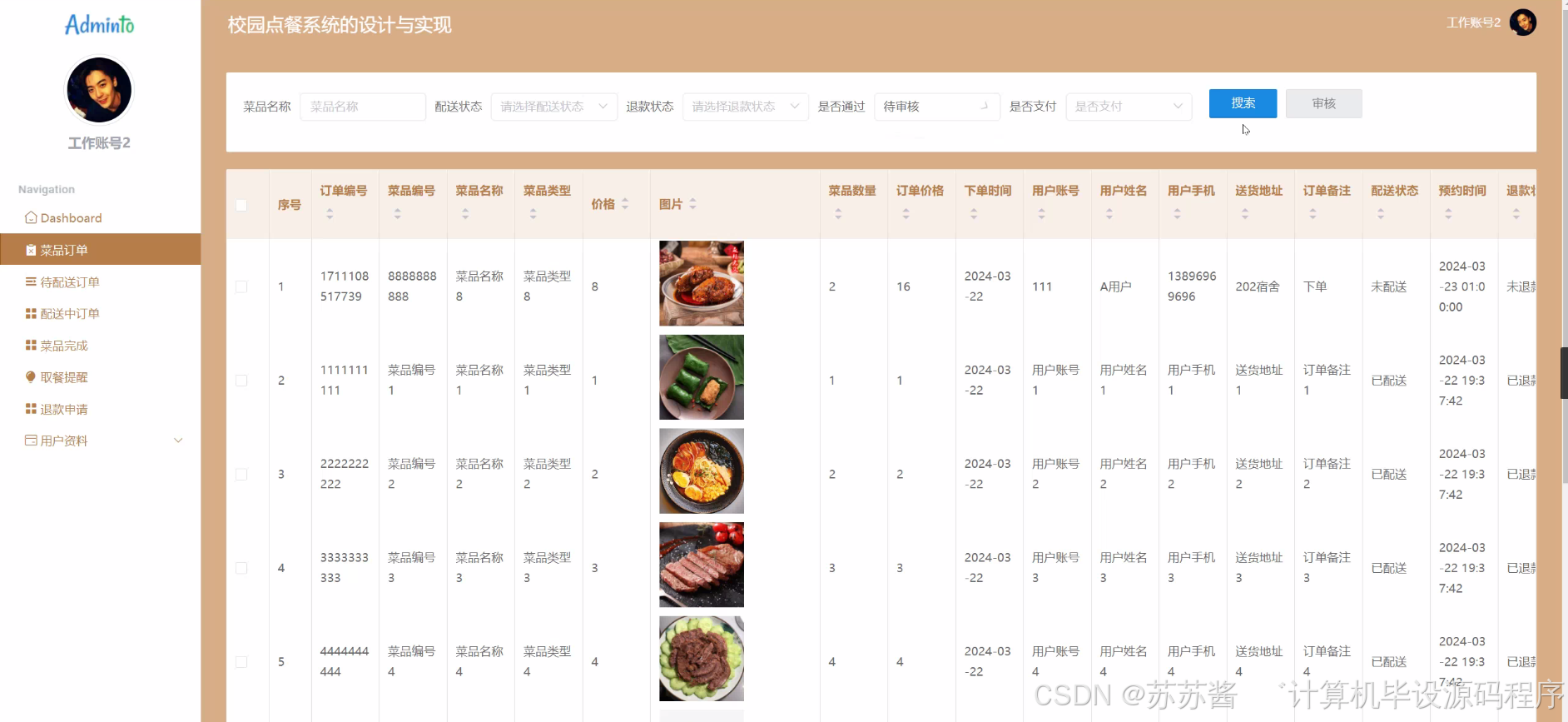This screenshot has height=722, width=1568.
Task: Go to Dashboard in the sidebar
Action: click(100, 218)
